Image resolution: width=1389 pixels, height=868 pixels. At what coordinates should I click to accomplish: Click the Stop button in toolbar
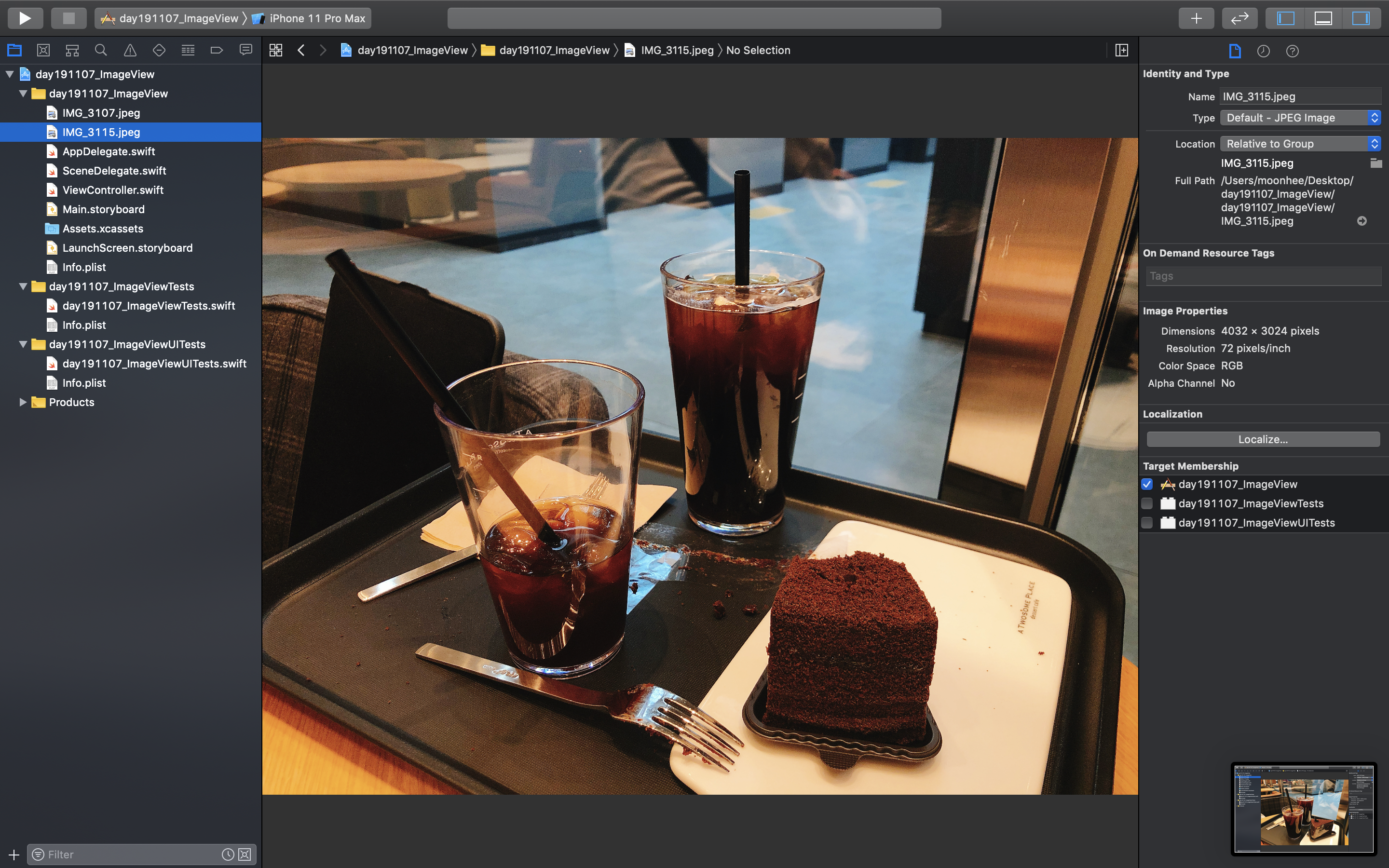(68, 18)
